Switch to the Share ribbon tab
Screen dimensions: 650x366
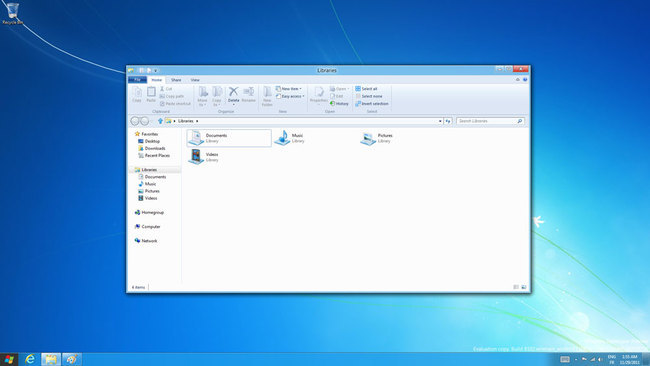click(x=176, y=80)
